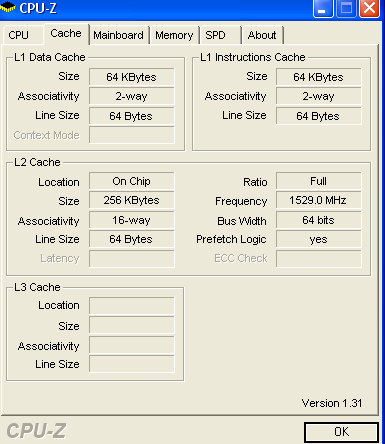385x444 pixels.
Task: Open the Memory tab
Action: point(174,35)
